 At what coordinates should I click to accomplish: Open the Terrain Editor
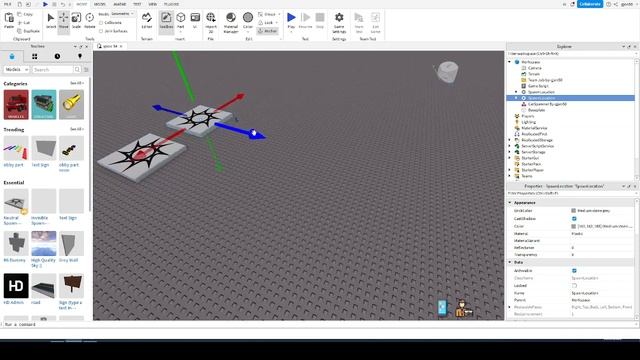coord(147,20)
